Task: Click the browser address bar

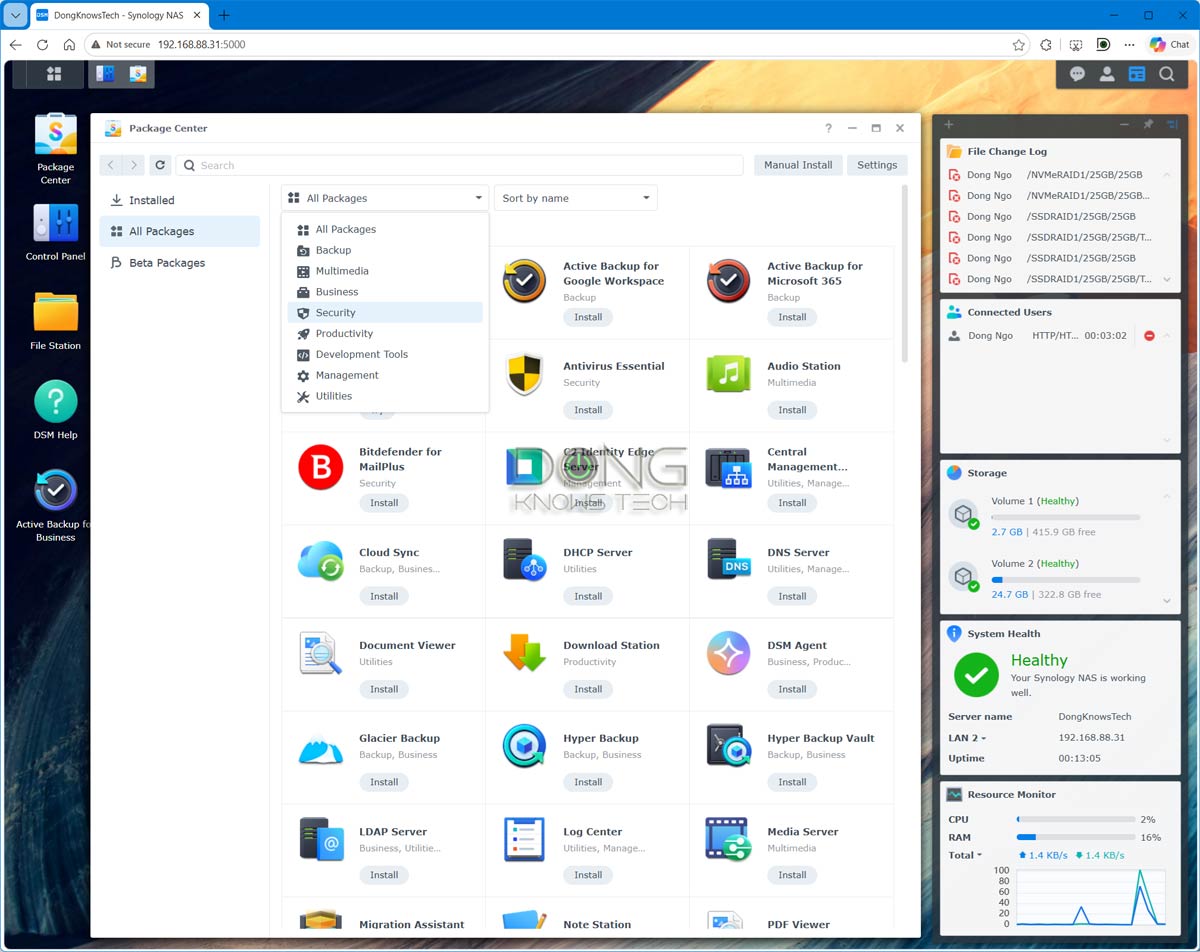Action: pyautogui.click(x=558, y=45)
